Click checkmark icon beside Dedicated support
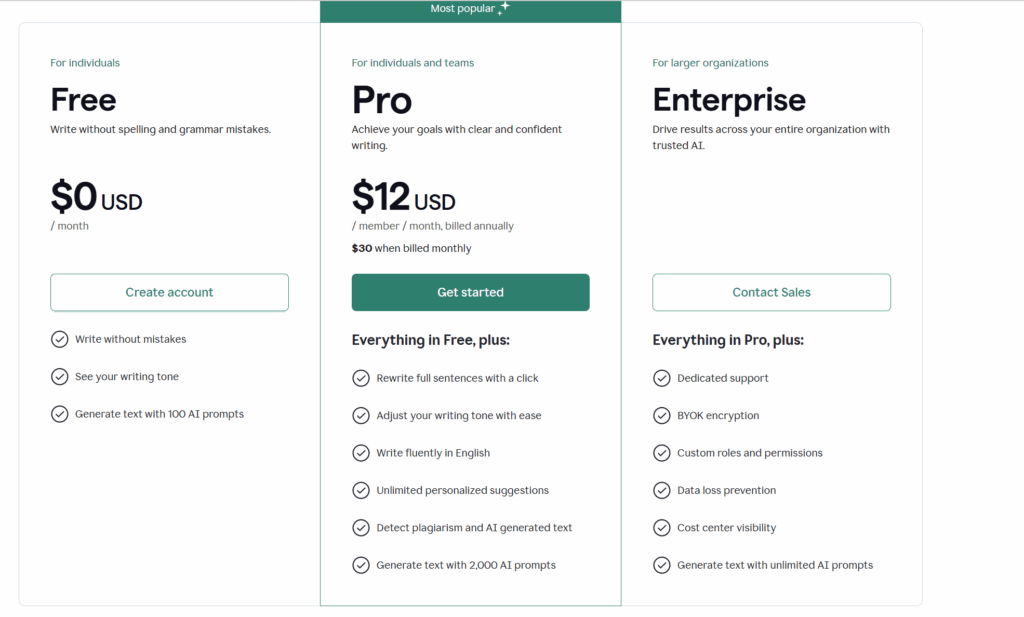Viewport: 1024px width, 617px height. 662,378
